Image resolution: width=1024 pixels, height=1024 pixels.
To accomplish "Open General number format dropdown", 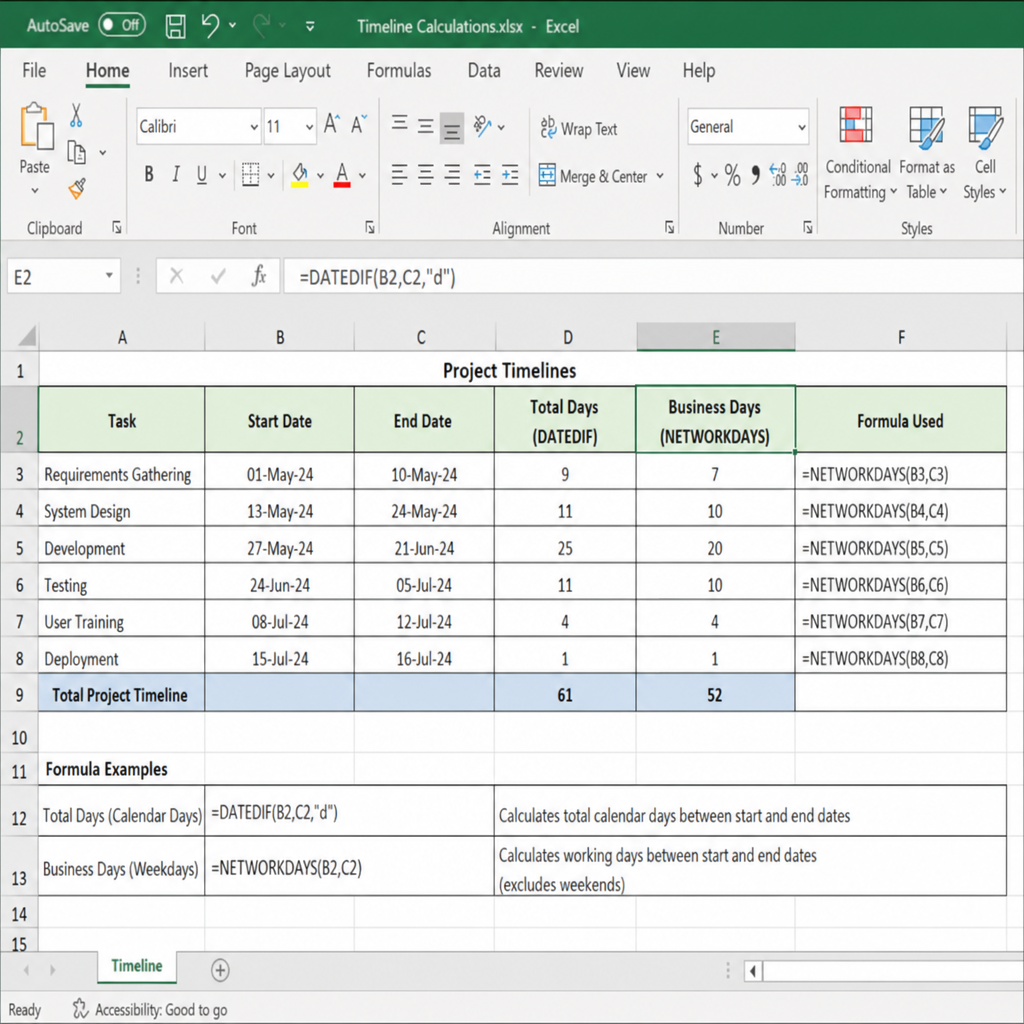I will (x=801, y=127).
